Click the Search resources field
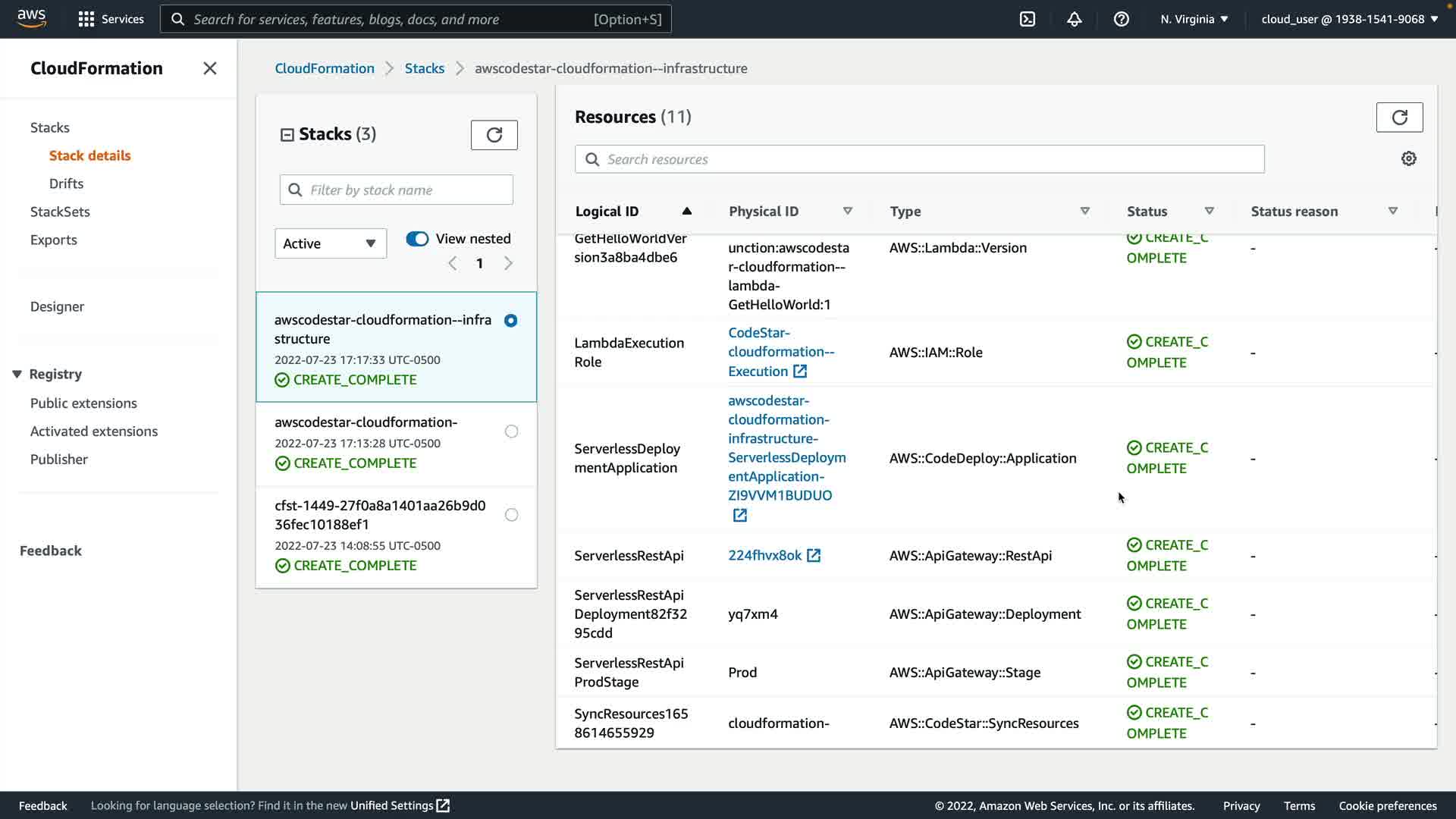 919,159
